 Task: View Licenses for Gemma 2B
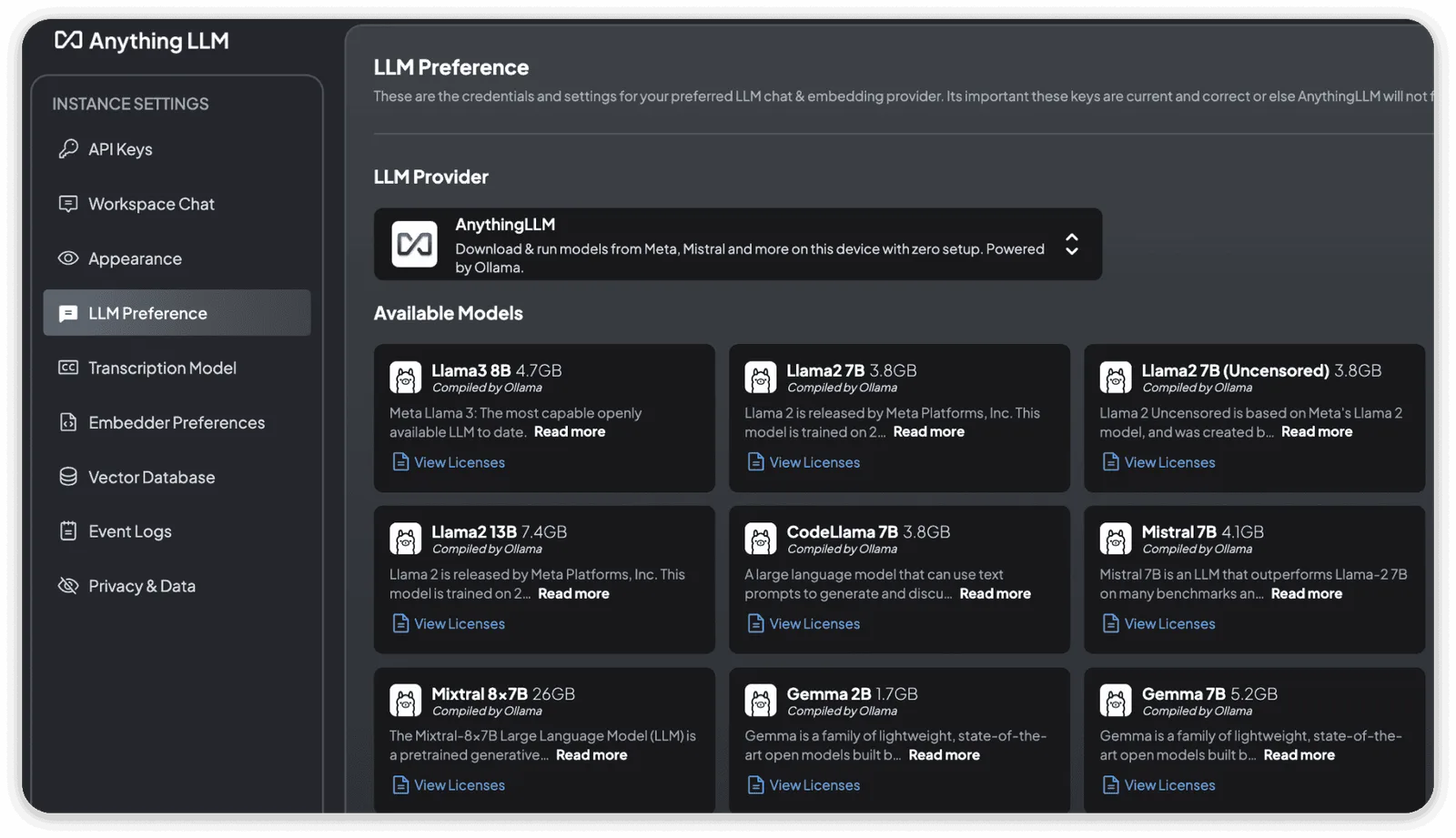[814, 785]
